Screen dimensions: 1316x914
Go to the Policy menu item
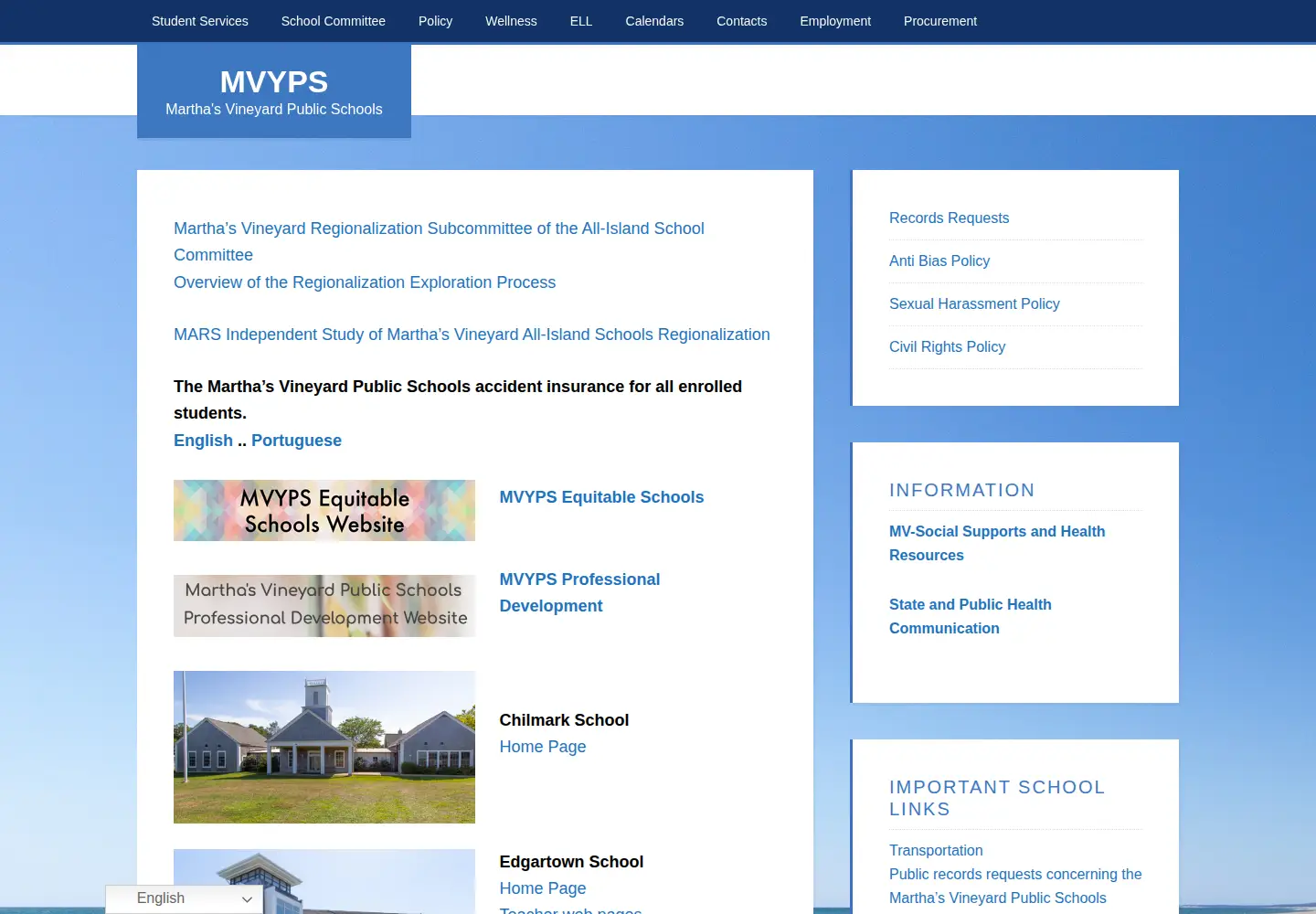[435, 21]
